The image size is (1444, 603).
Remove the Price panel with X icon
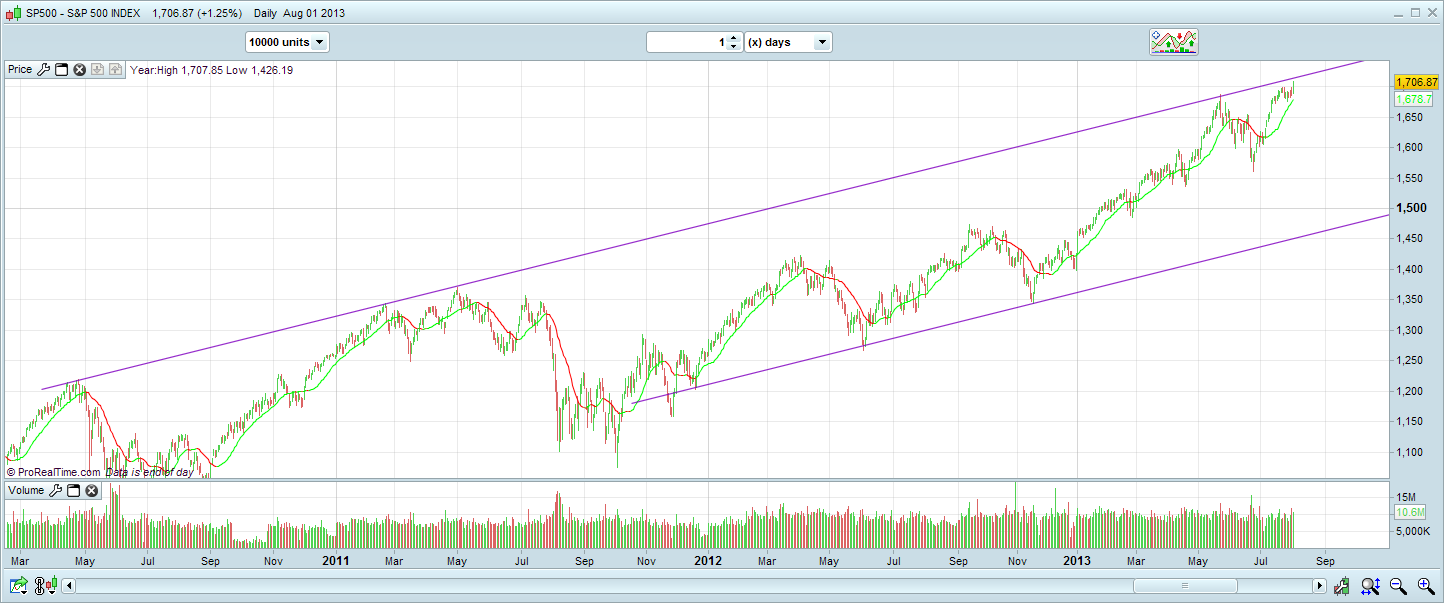point(79,70)
